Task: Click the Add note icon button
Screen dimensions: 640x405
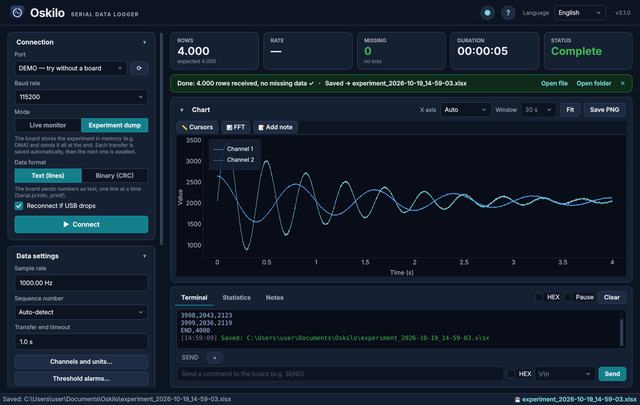Action: (276, 127)
